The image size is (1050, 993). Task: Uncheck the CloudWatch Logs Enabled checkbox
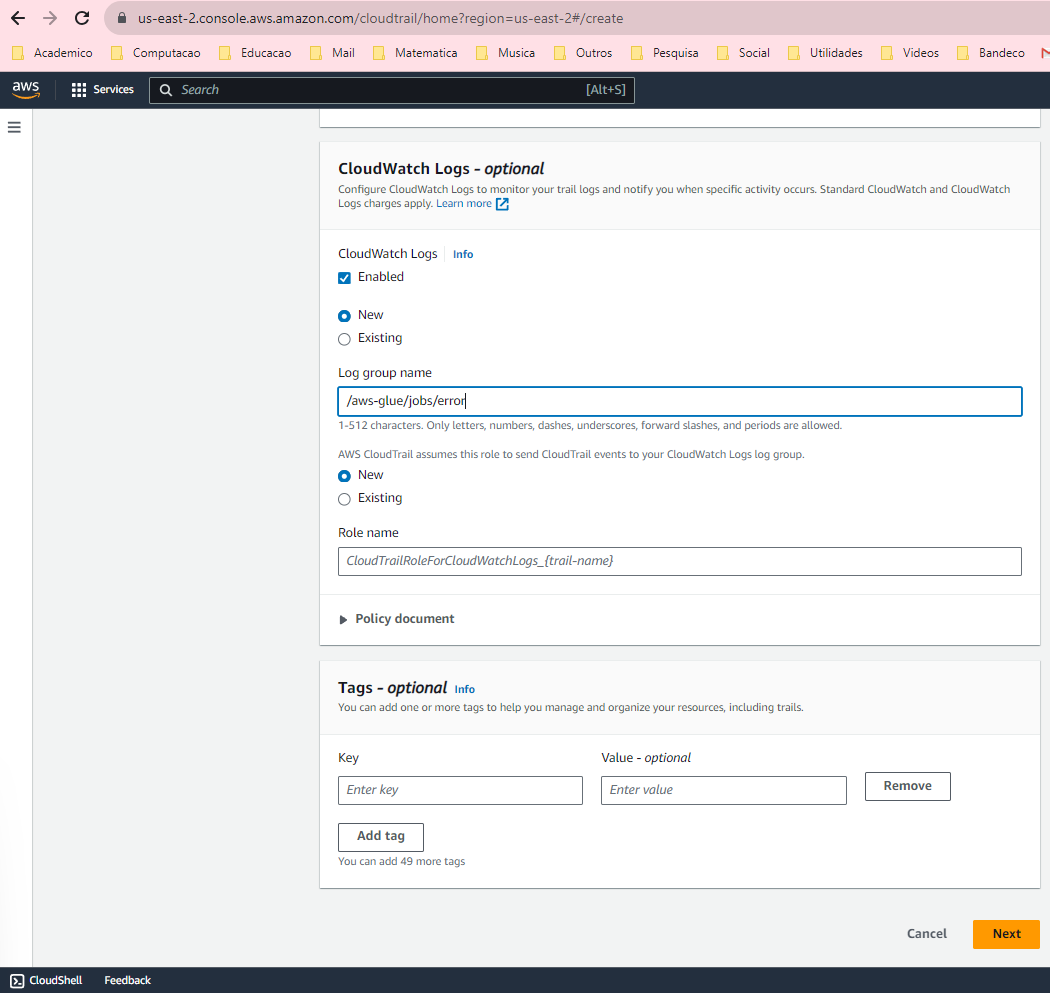(344, 277)
